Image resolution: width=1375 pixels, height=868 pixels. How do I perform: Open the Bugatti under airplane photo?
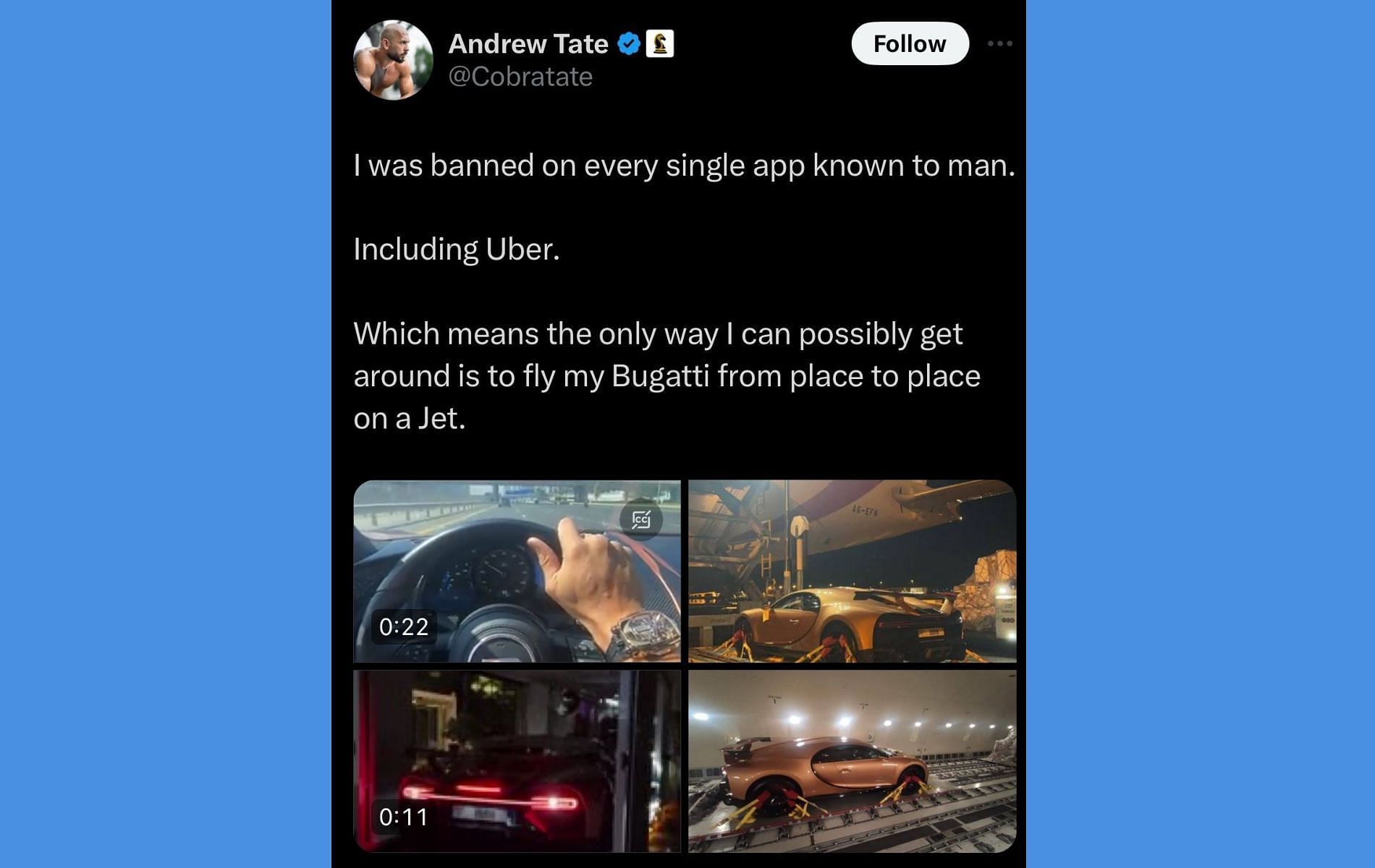(852, 571)
